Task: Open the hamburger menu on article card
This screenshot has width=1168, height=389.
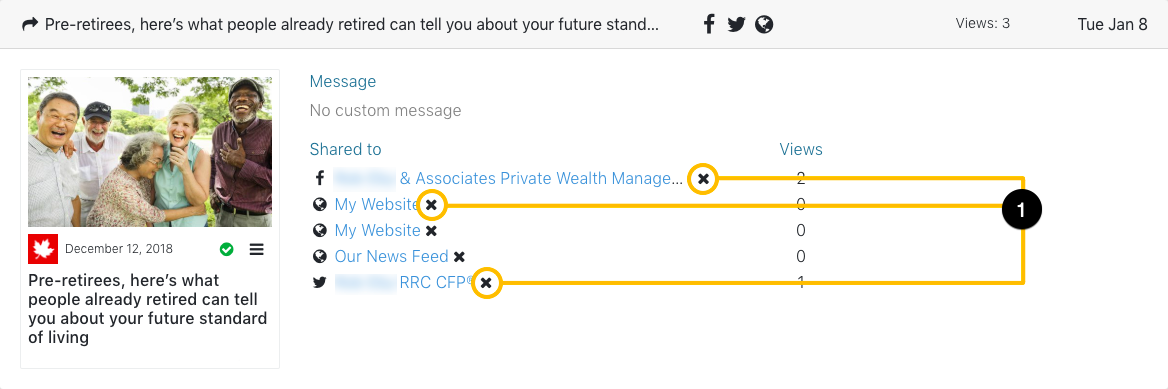Action: pyautogui.click(x=256, y=249)
